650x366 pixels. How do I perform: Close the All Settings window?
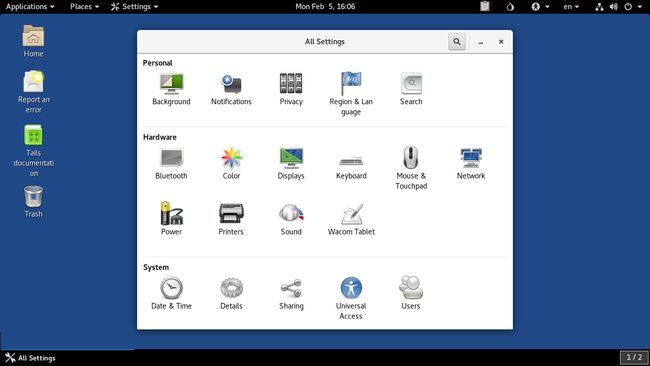tap(501, 41)
